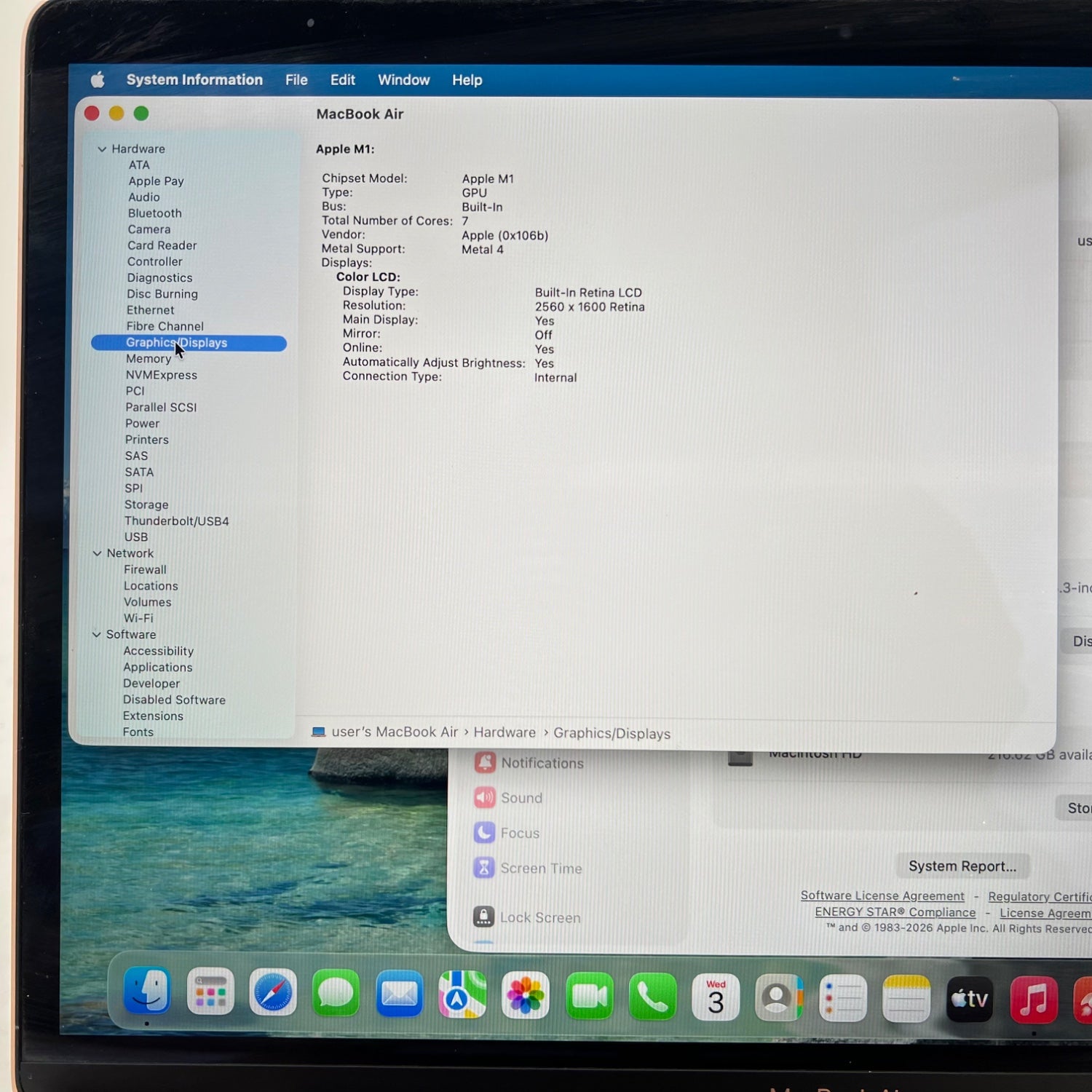1092x1092 pixels.
Task: Open Photos app in the Dock
Action: [525, 995]
